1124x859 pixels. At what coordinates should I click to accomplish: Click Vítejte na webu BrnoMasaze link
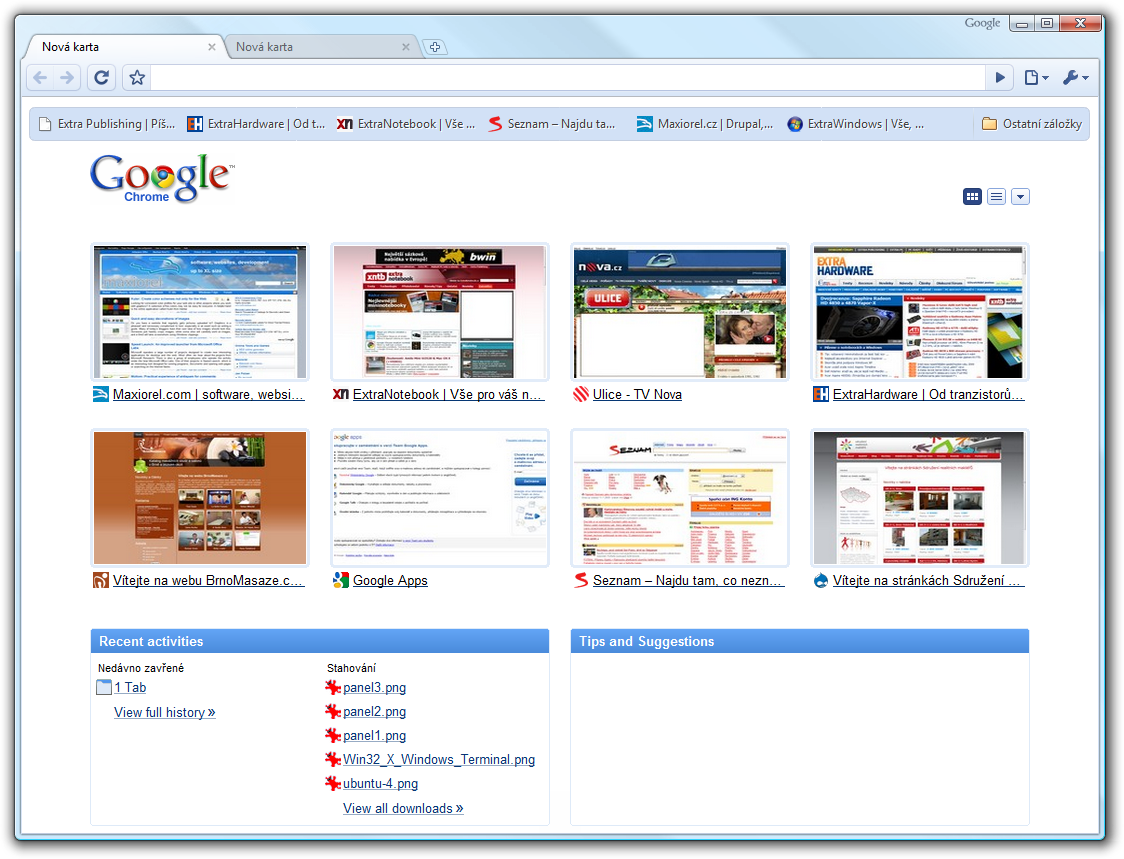(209, 581)
